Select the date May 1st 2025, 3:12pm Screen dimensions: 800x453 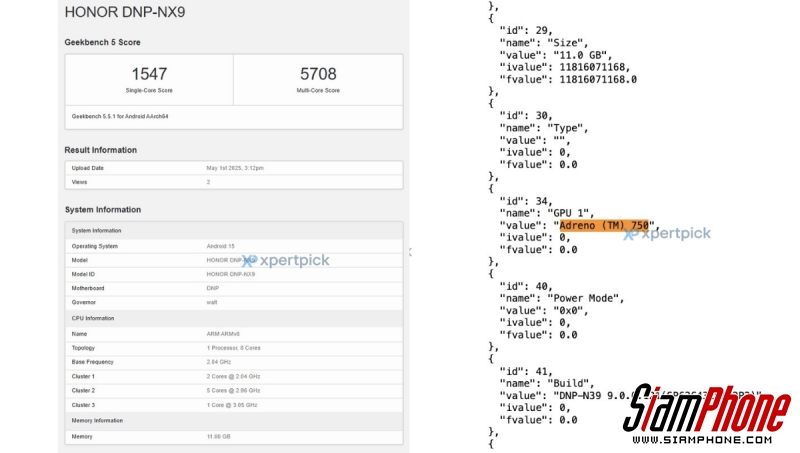[235, 168]
